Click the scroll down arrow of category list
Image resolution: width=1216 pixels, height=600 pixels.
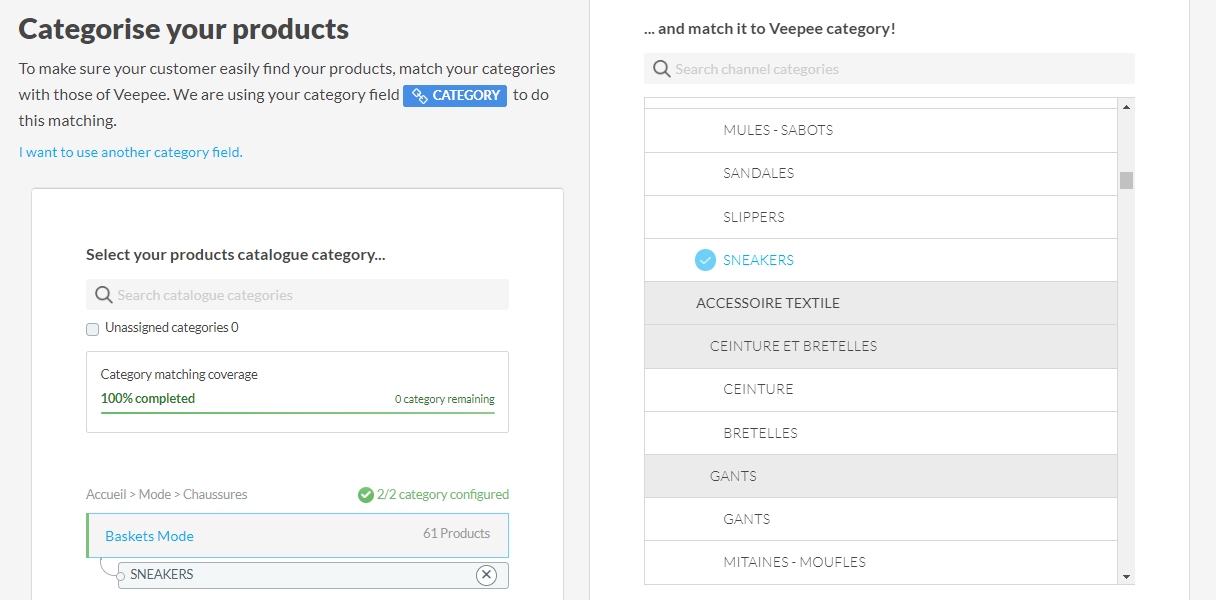(1126, 577)
